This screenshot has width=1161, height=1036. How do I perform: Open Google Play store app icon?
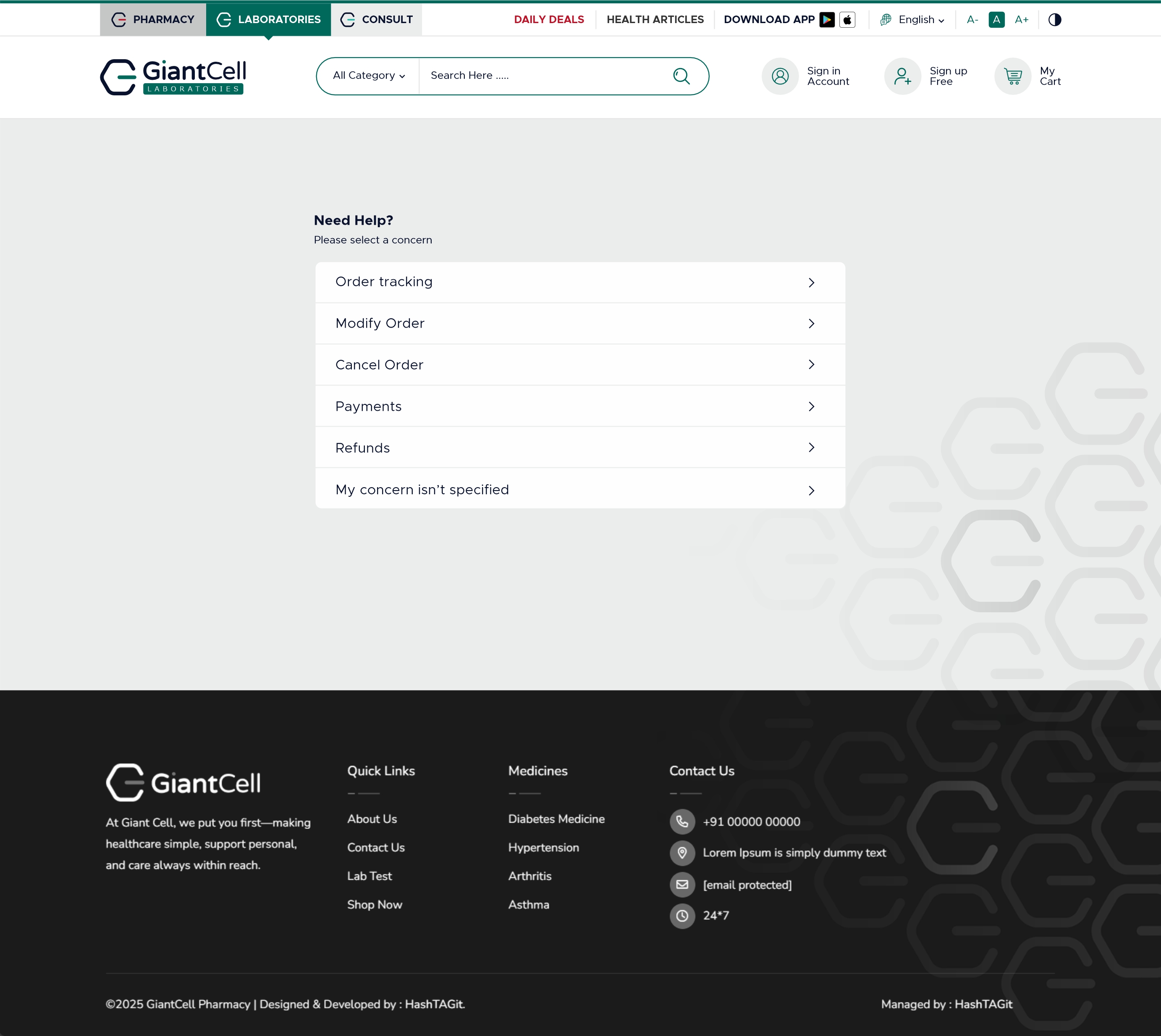pyautogui.click(x=827, y=20)
